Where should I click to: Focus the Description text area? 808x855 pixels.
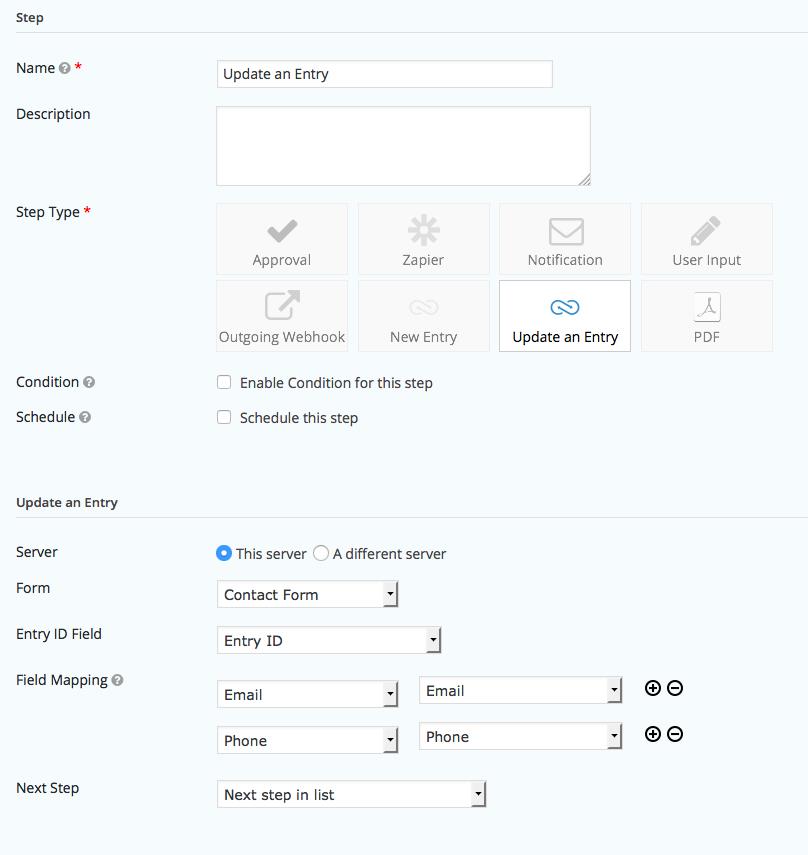tap(403, 146)
